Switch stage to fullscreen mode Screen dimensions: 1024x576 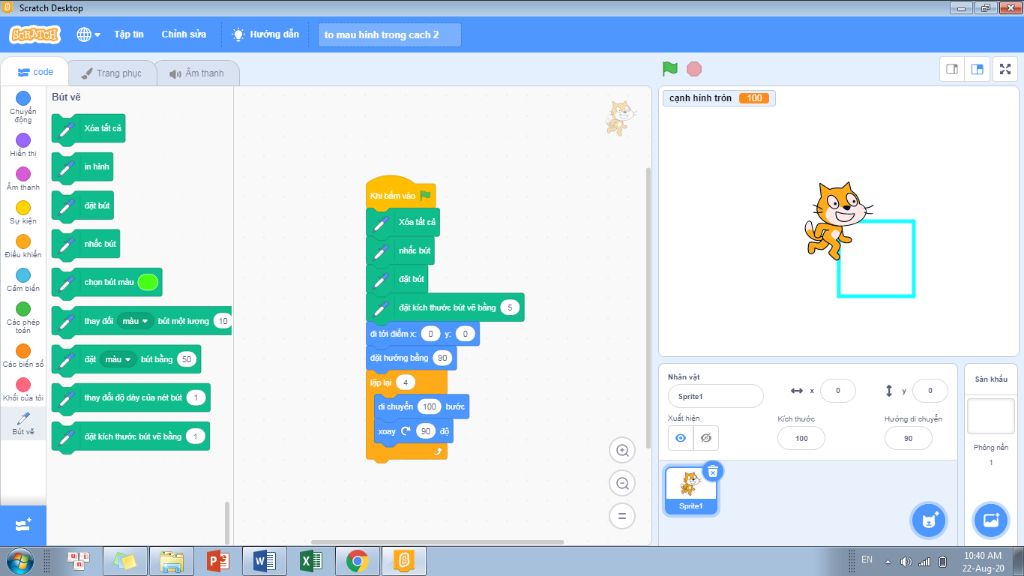pos(1005,69)
